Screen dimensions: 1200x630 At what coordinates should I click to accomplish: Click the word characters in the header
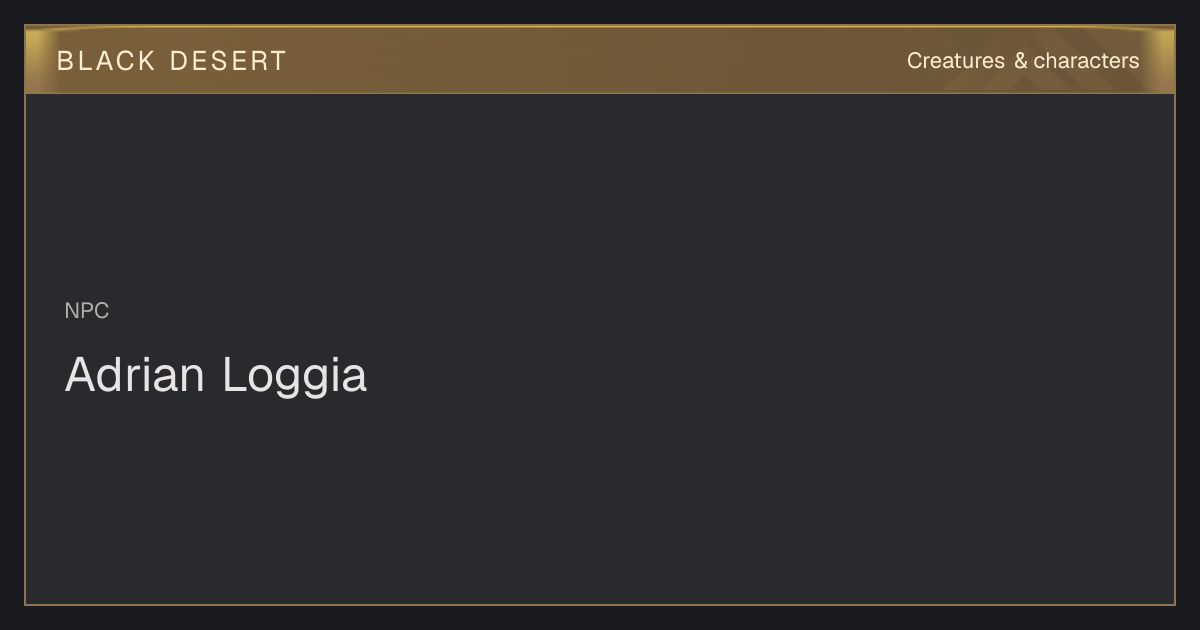pyautogui.click(x=1086, y=61)
